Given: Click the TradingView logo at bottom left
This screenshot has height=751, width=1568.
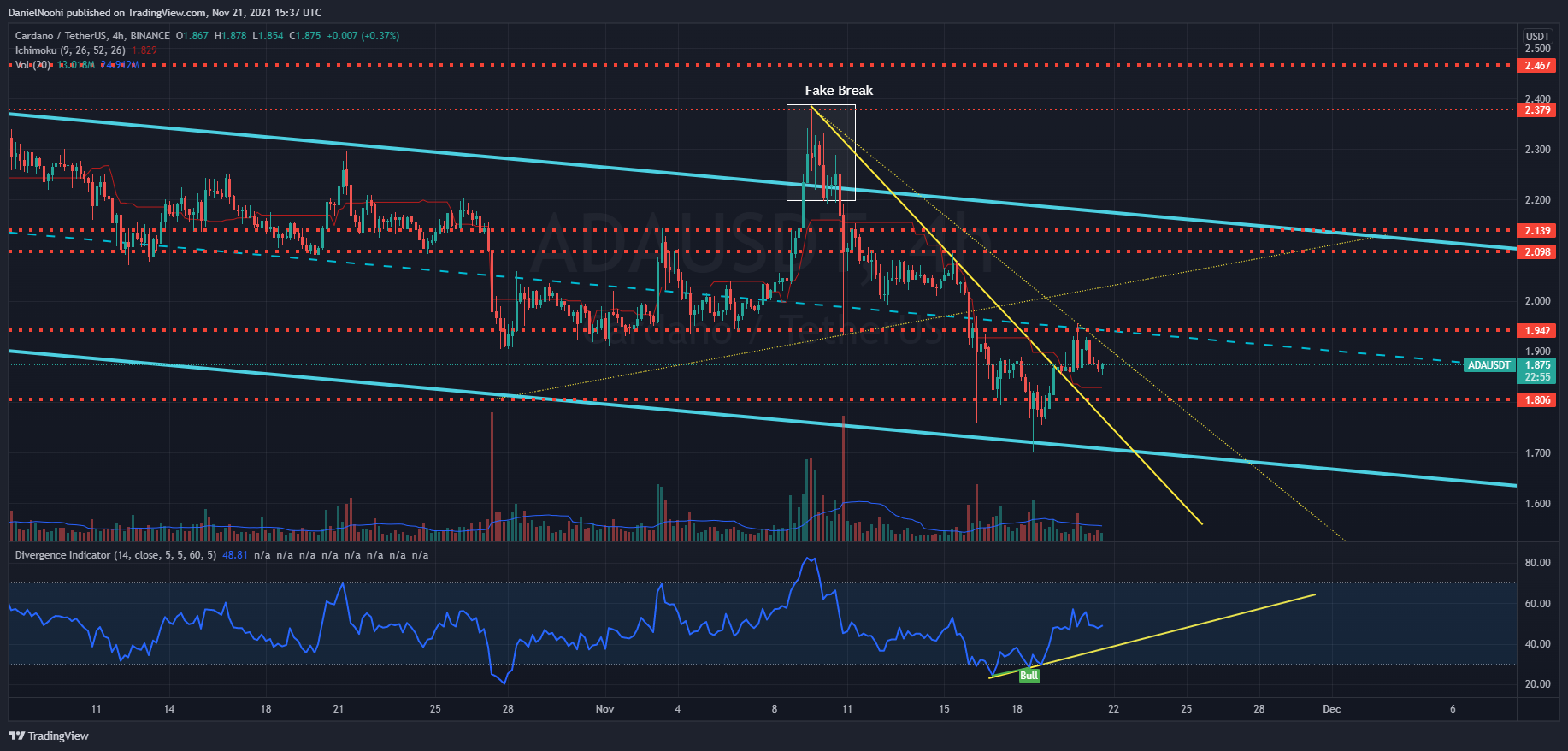Looking at the screenshot, I should click(49, 736).
